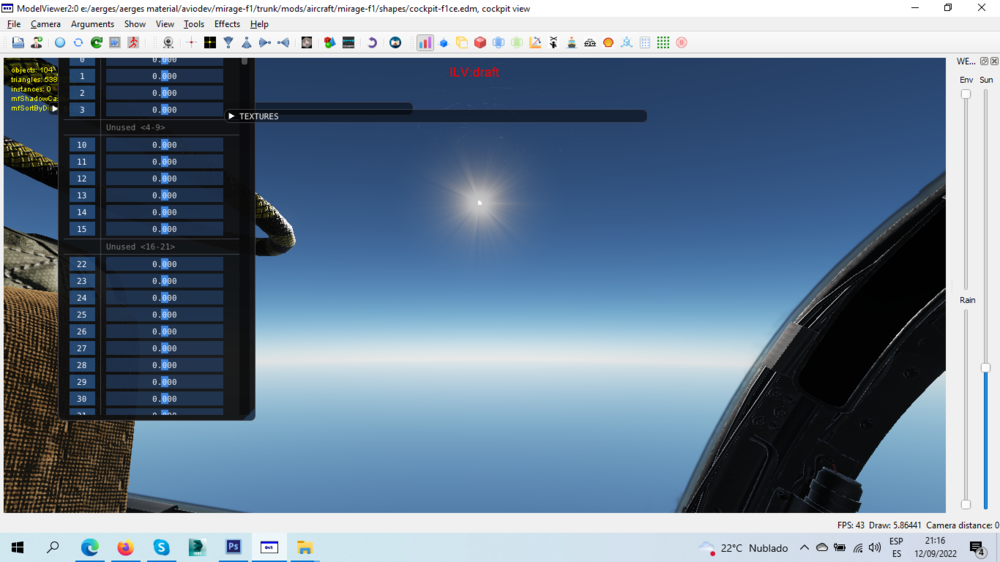Screen dimensions: 1000x562
Task: Click argument number 1 button
Action: (82, 76)
